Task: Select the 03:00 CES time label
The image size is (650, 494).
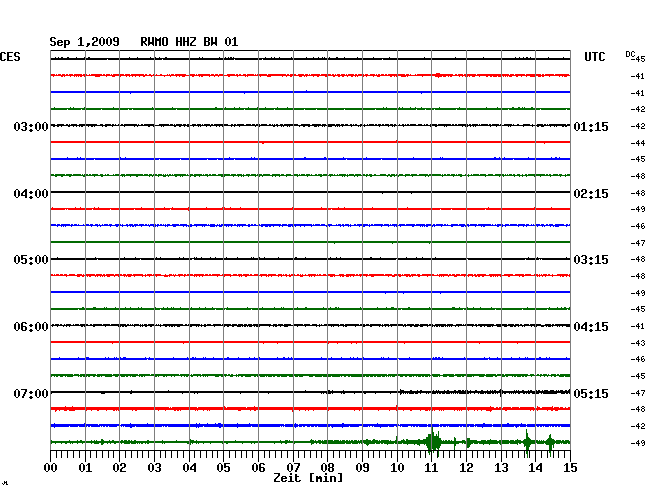Action: [31, 126]
